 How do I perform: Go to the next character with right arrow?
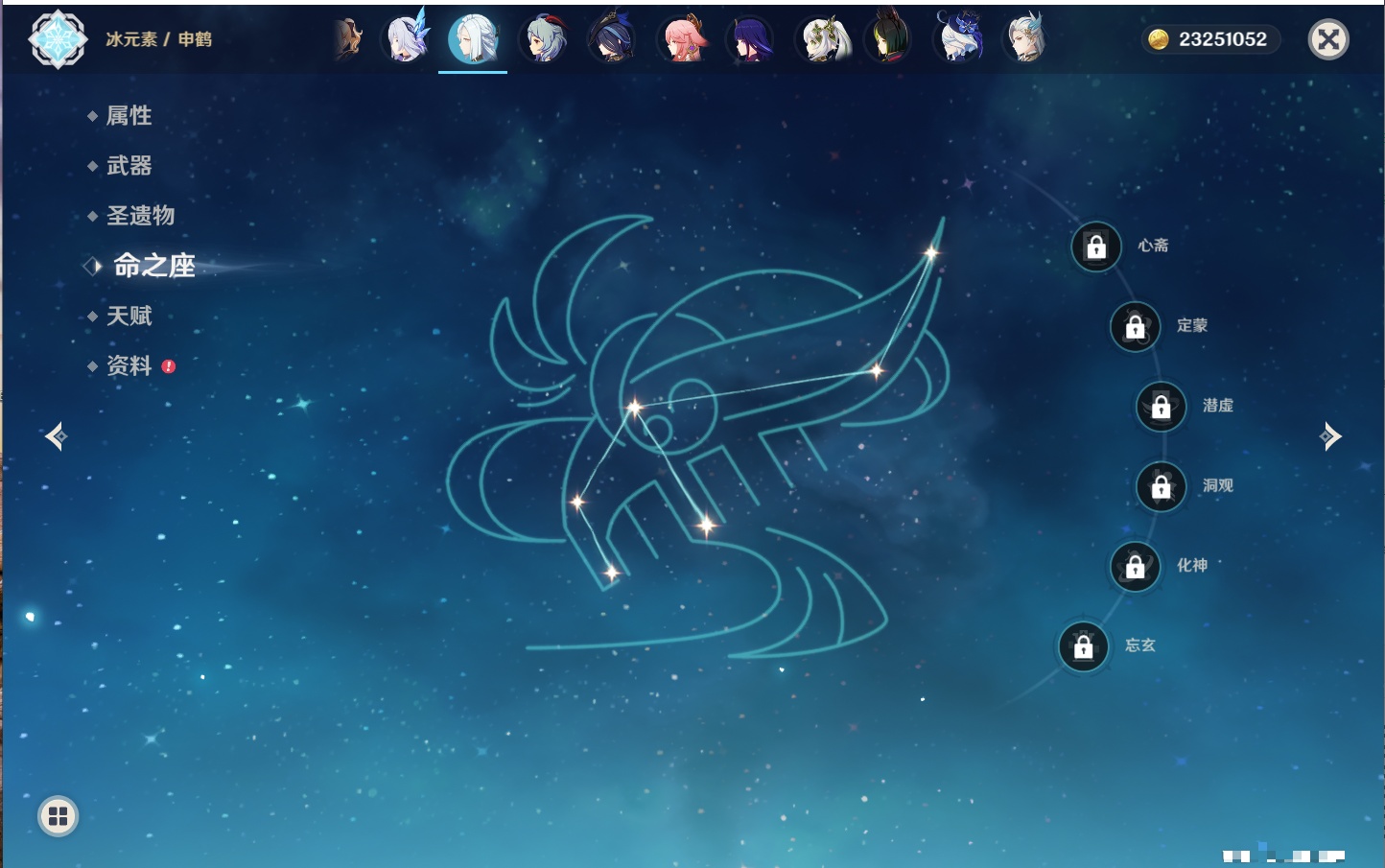[x=1330, y=436]
